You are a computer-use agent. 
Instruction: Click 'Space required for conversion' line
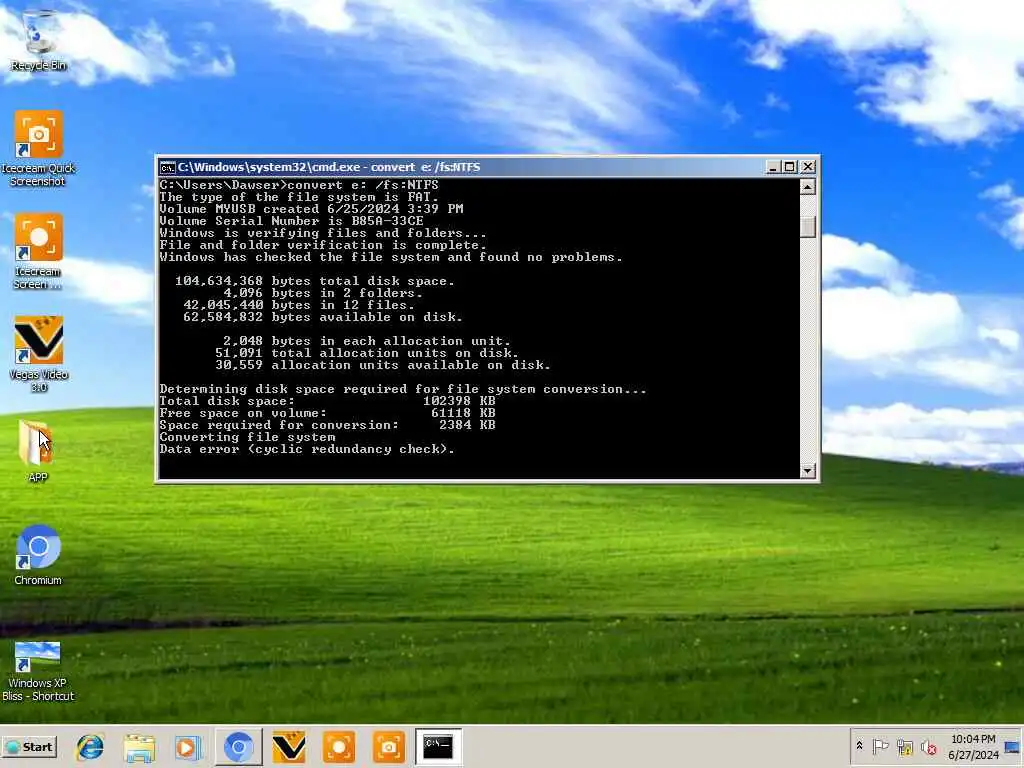[x=327, y=425]
